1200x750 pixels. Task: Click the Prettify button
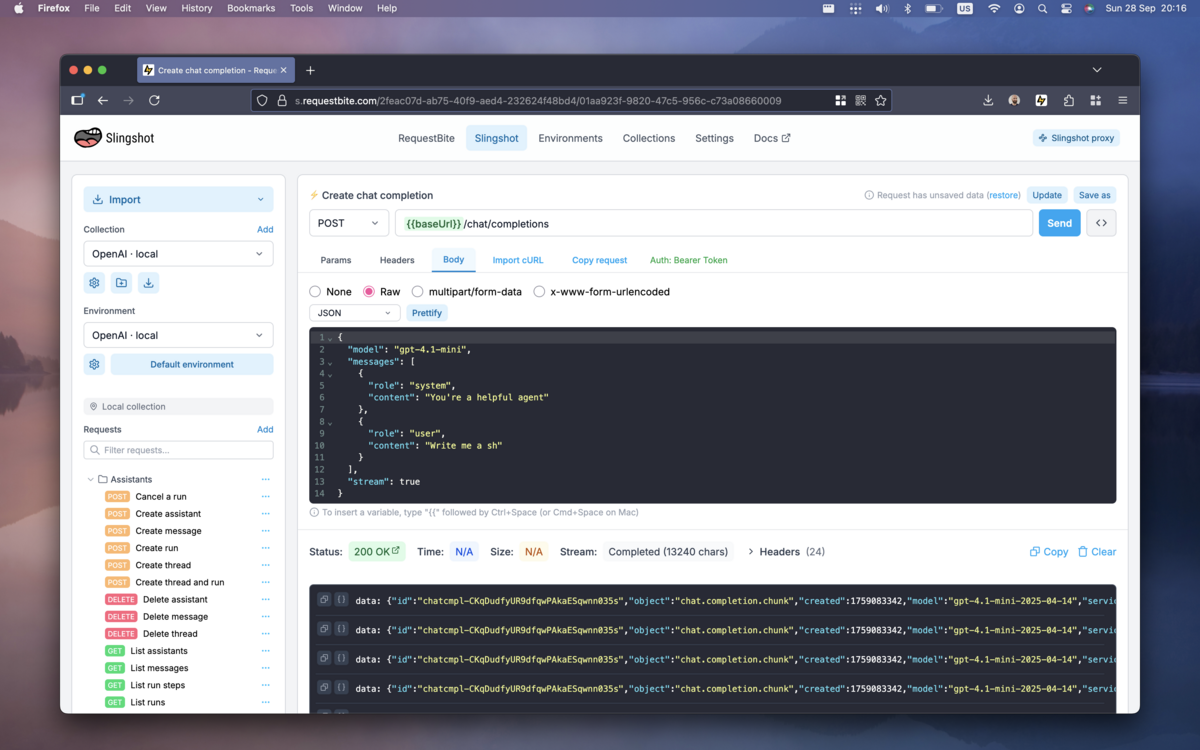coord(427,313)
